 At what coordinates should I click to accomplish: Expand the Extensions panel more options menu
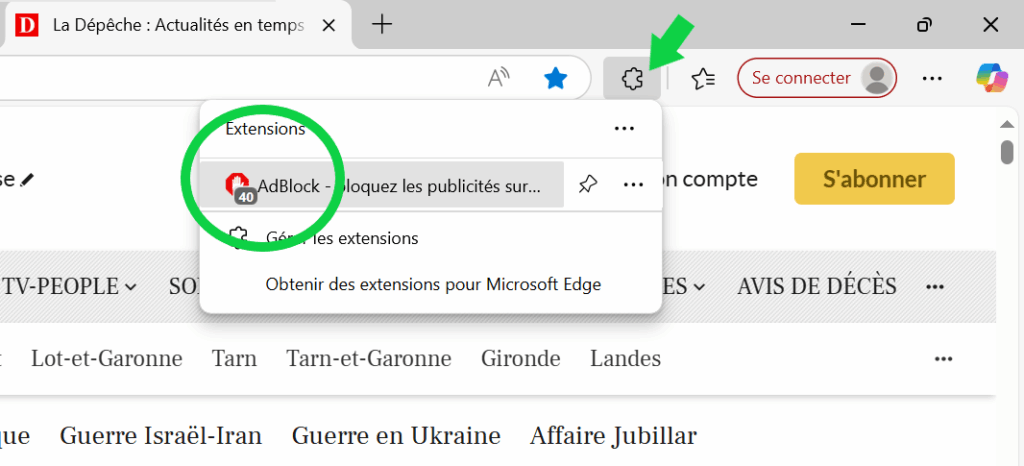(625, 128)
